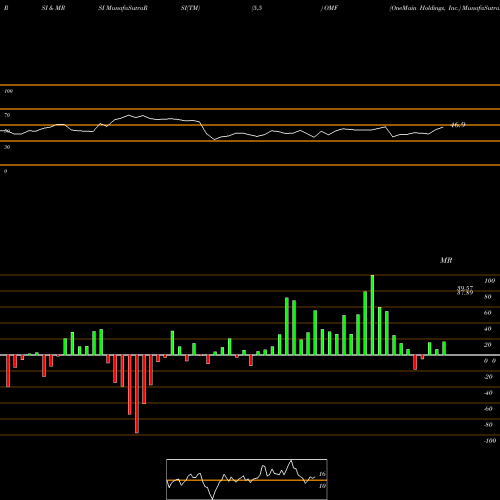Click the MR axis label 80
The image size is (500, 500).
coord(488,297)
